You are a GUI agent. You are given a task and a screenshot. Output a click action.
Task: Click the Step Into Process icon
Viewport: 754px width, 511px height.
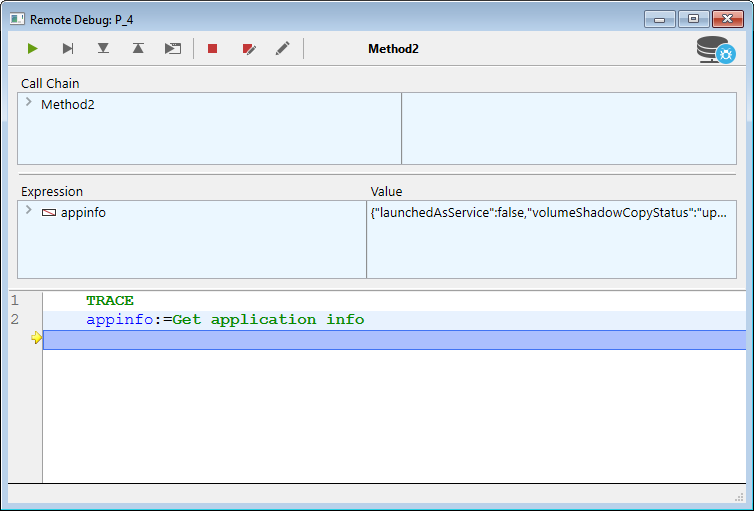(173, 48)
